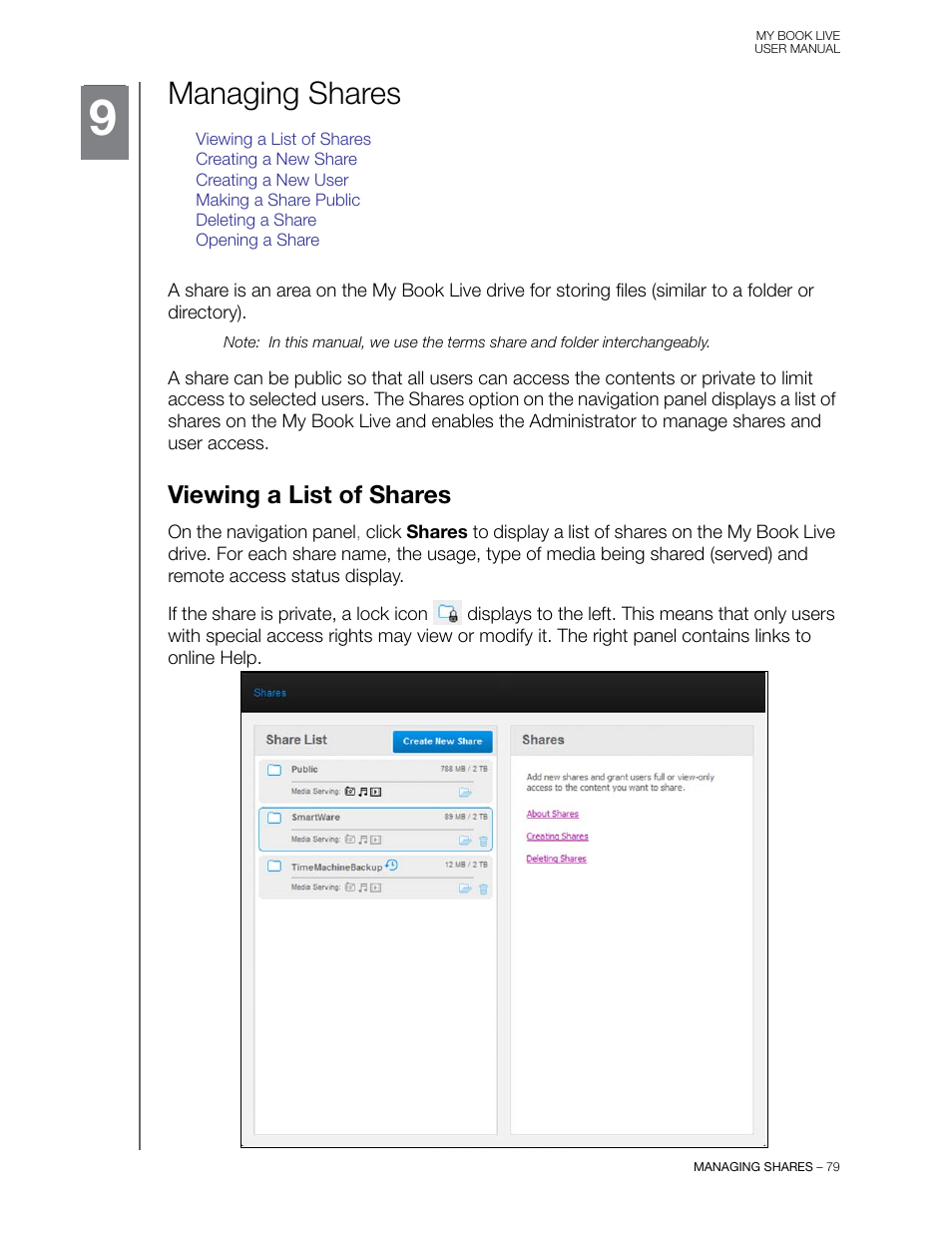Click video media serving icon for SmartWare
Image resolution: width=952 pixels, height=1233 pixels.
pos(376,840)
